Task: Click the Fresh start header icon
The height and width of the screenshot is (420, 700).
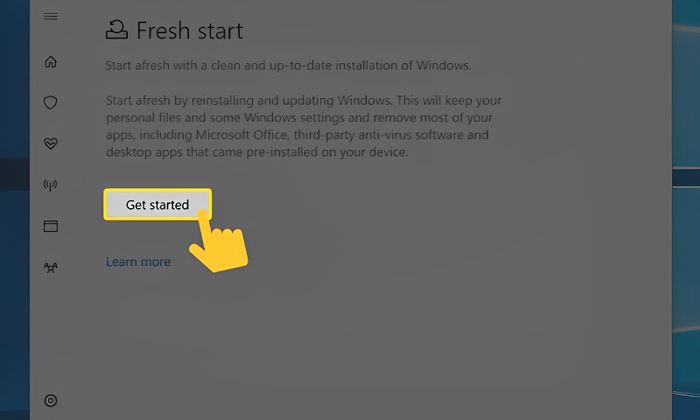Action: [116, 32]
